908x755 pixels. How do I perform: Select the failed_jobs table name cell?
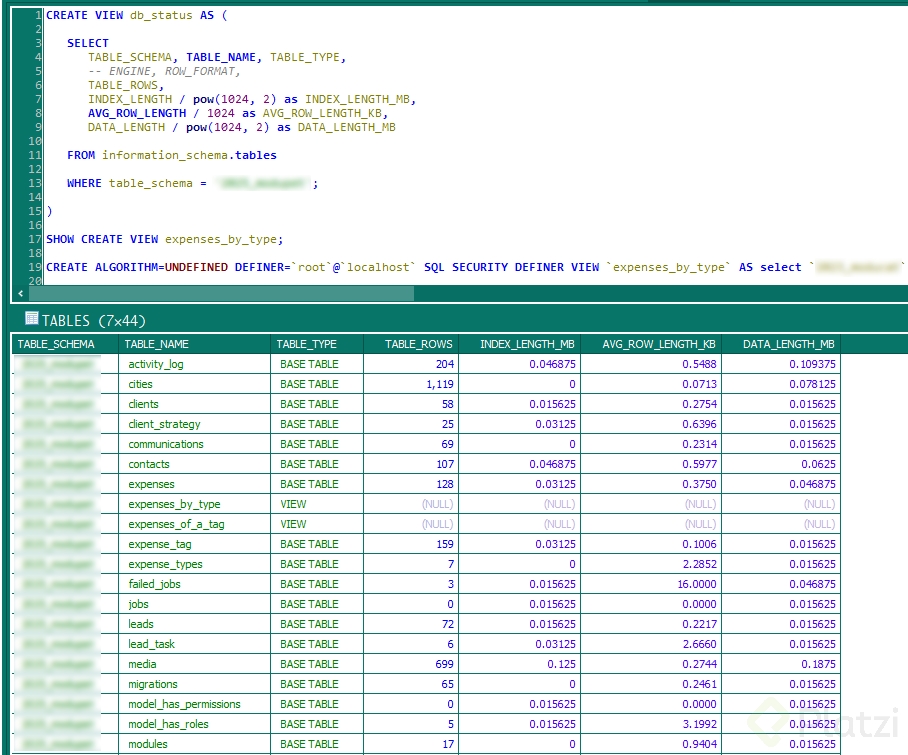194,584
